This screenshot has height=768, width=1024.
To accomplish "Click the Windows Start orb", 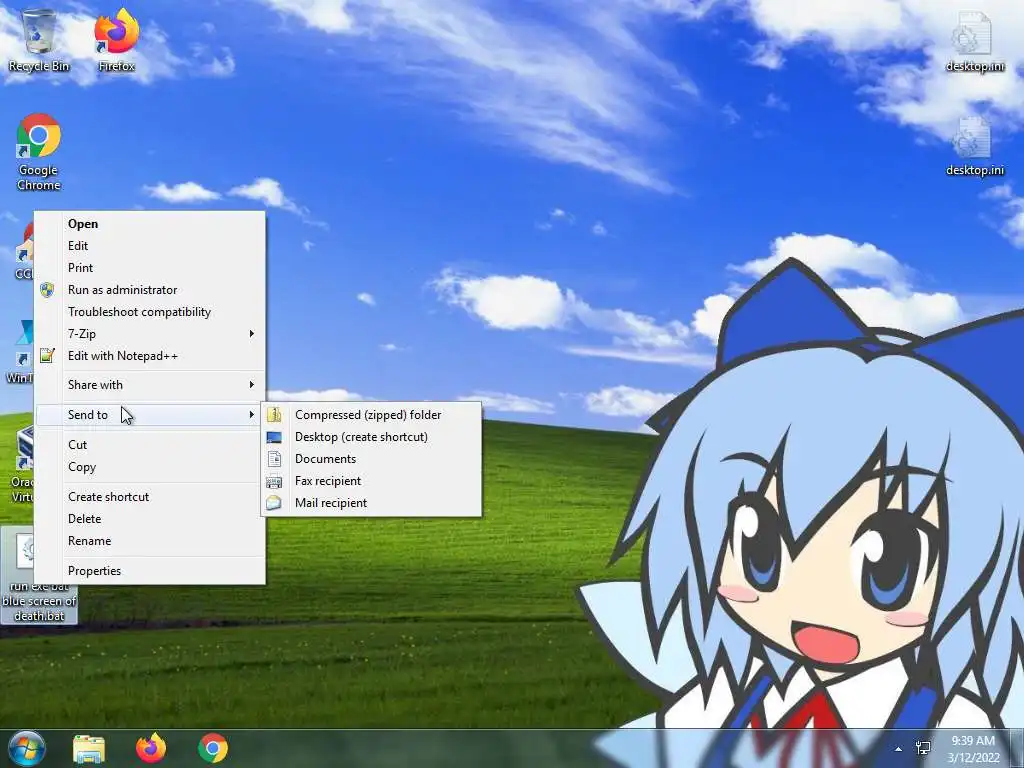I will pos(27,748).
